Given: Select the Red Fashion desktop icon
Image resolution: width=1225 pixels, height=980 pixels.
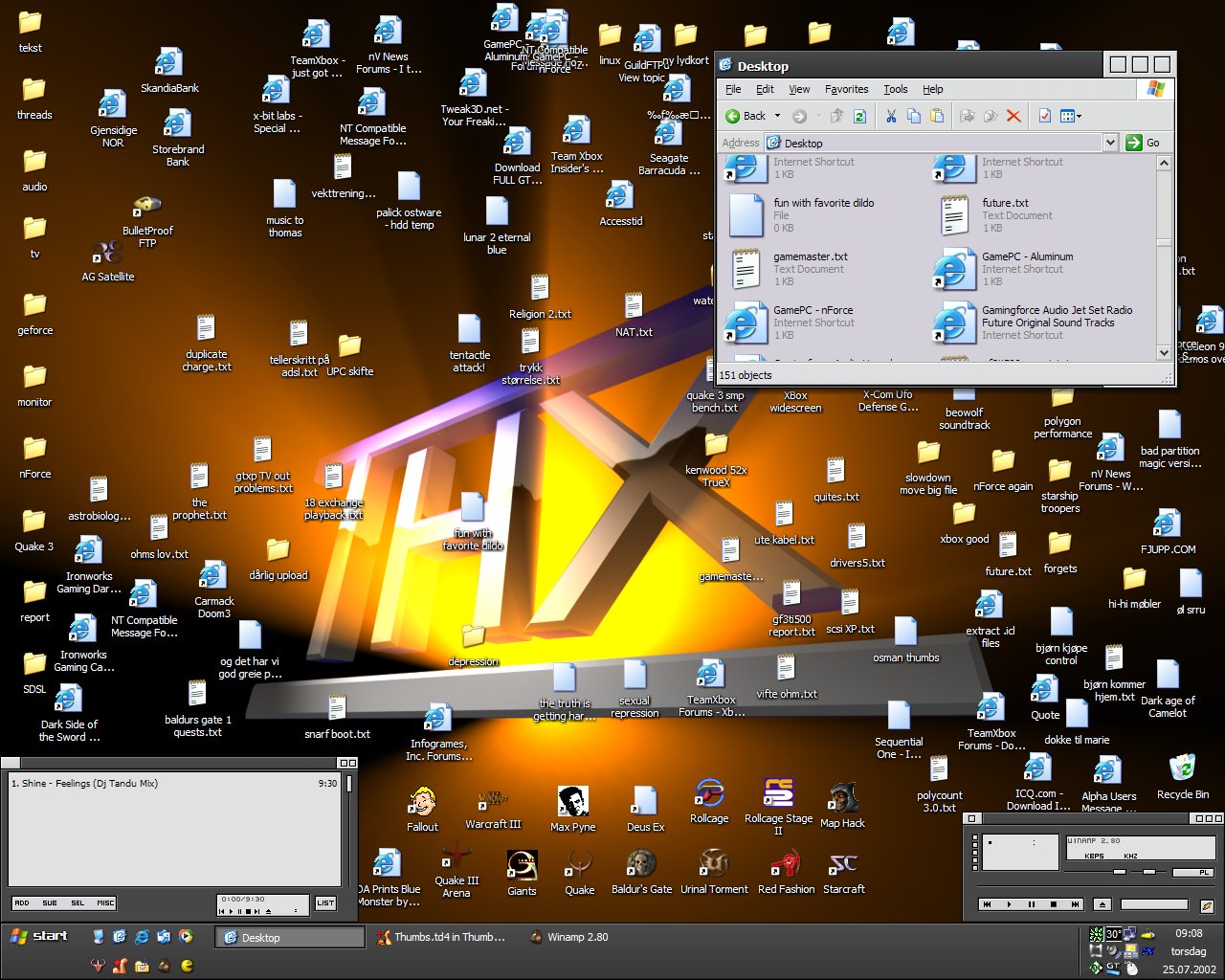Looking at the screenshot, I should [x=786, y=873].
